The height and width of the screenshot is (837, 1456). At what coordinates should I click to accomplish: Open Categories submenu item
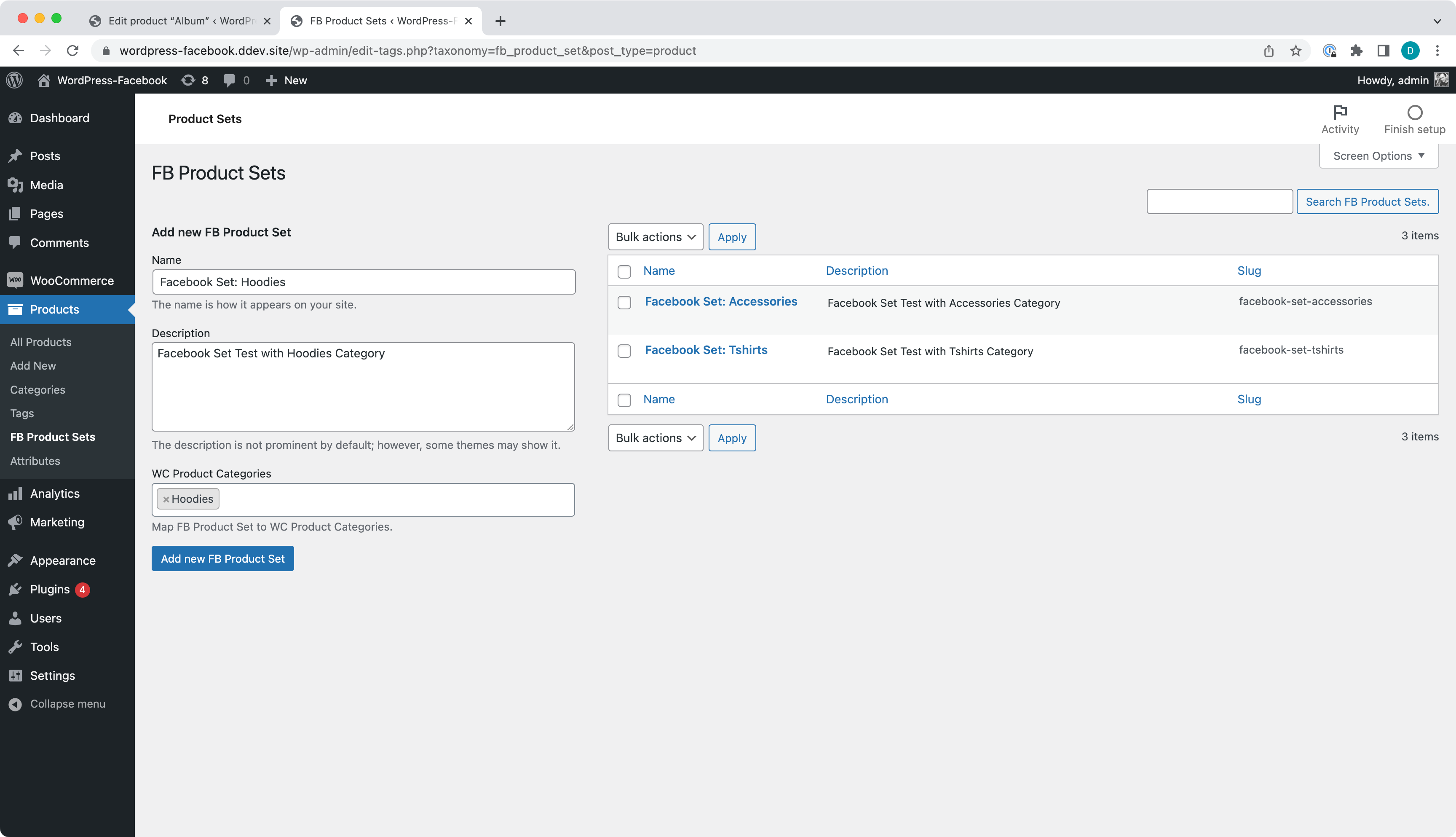pyautogui.click(x=37, y=390)
